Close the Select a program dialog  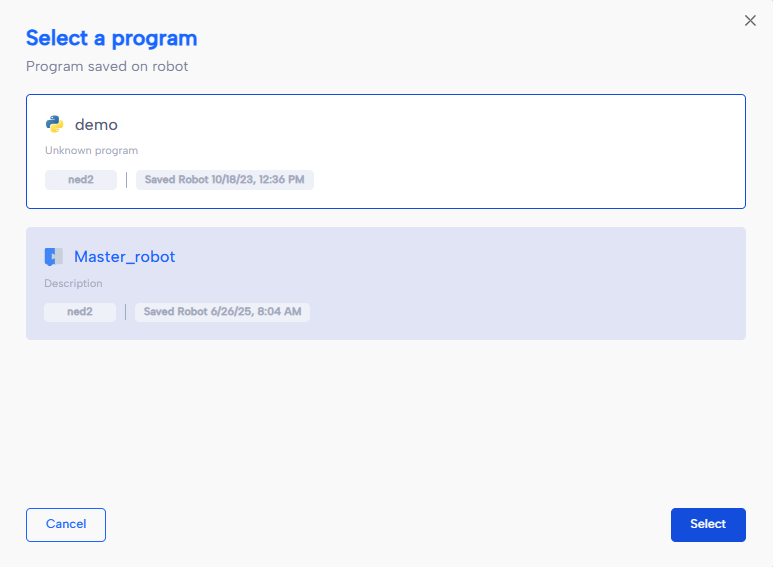click(750, 20)
